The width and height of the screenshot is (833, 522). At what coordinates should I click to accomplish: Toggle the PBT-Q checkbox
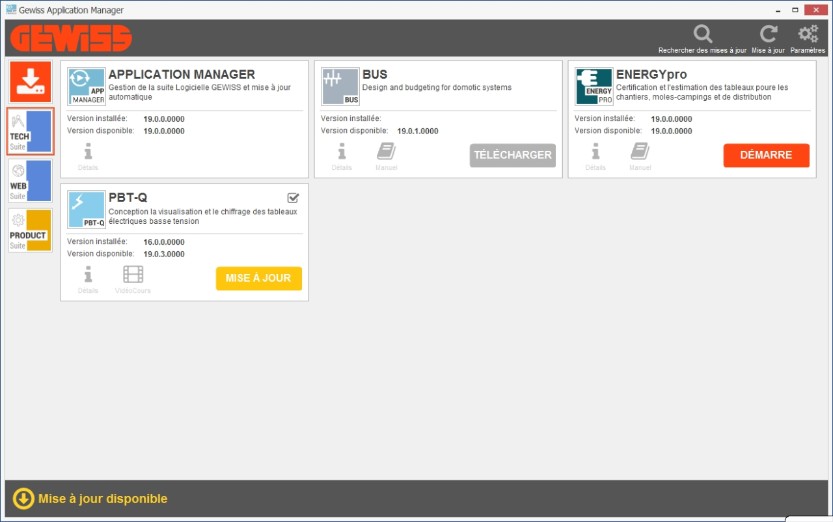coord(293,198)
